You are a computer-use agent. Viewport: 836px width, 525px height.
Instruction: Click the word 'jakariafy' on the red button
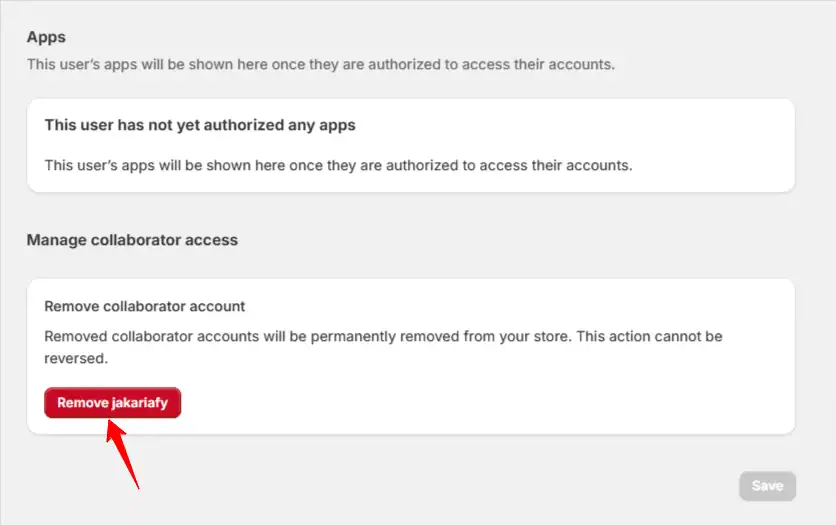point(140,403)
